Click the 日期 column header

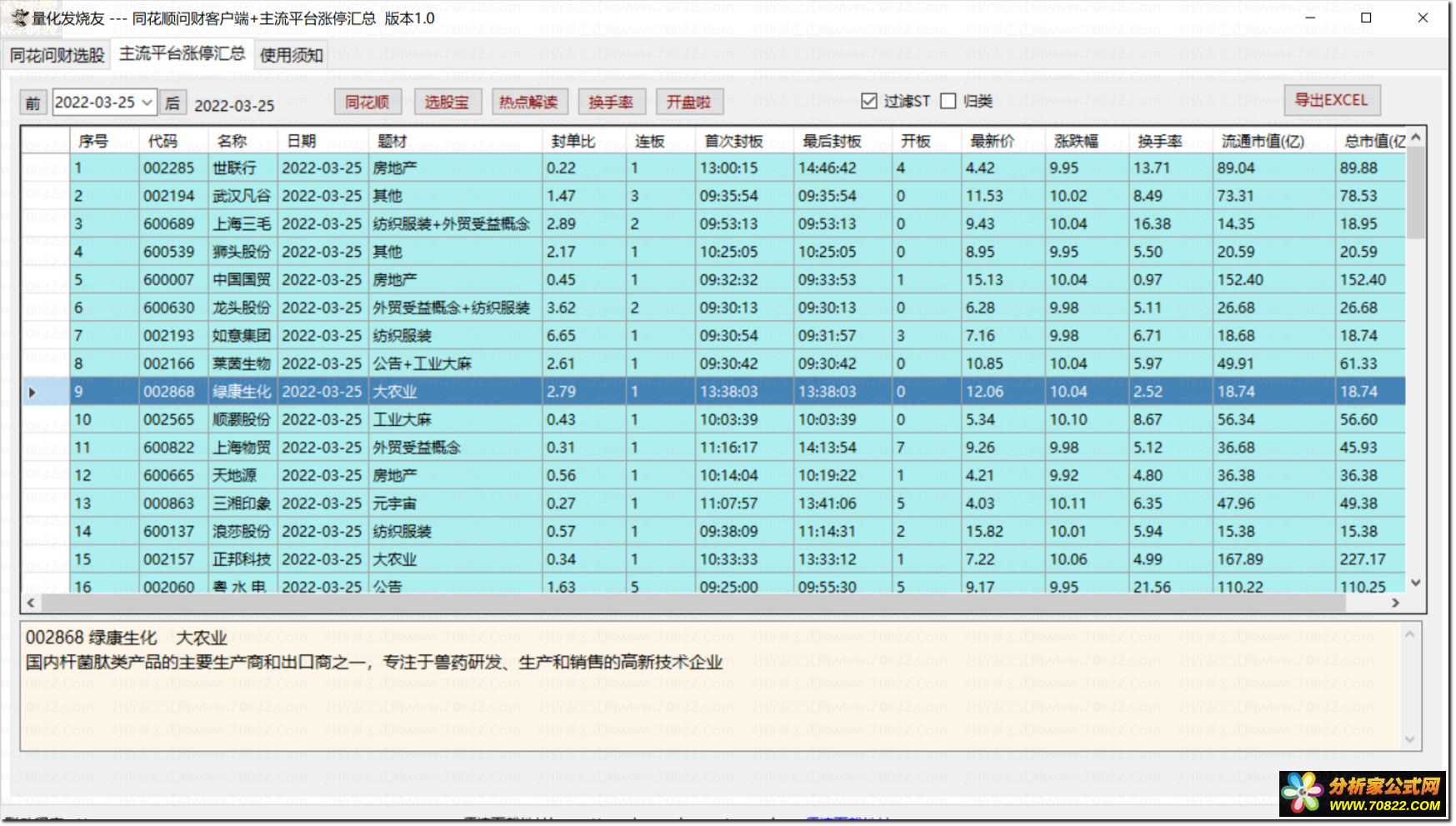[323, 141]
